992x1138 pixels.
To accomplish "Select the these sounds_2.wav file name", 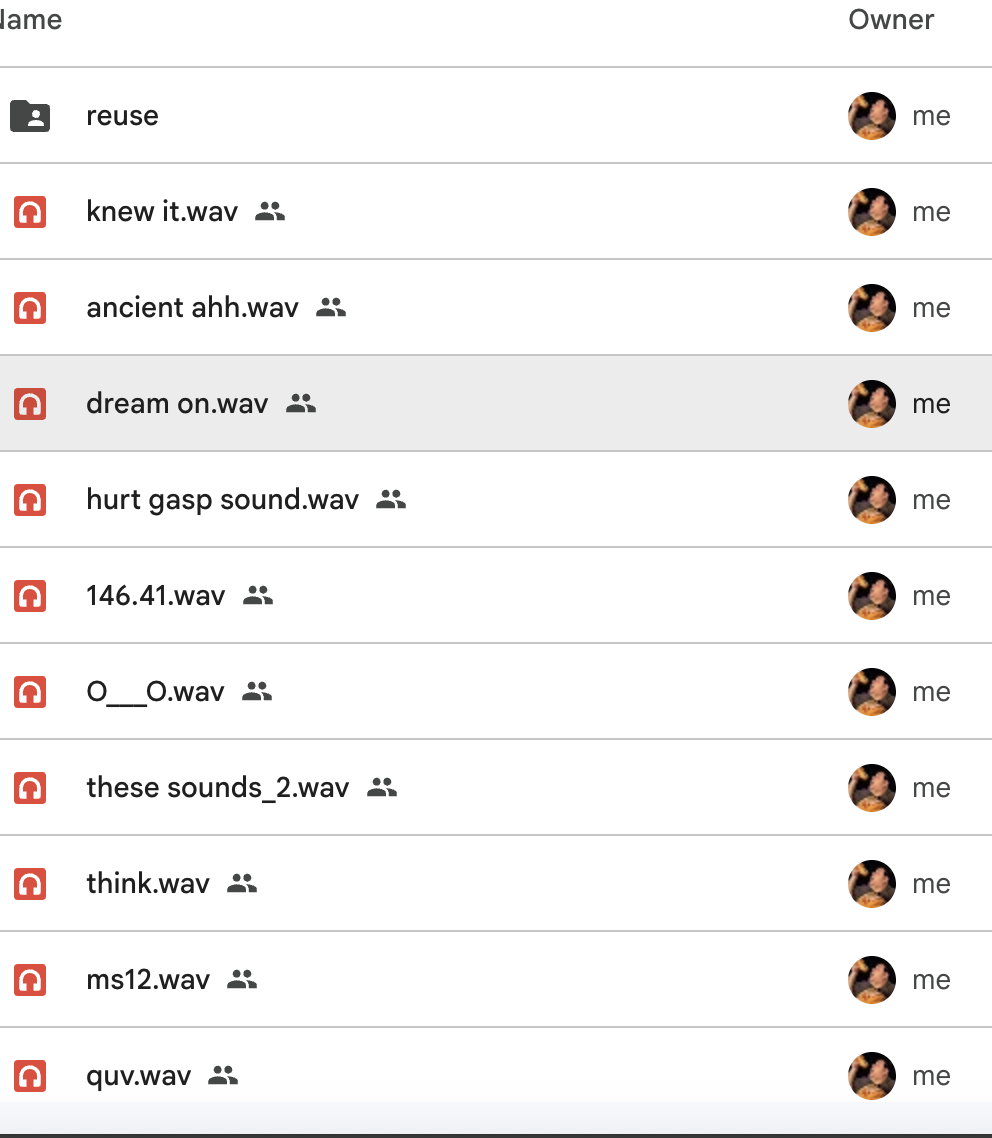I will 217,788.
